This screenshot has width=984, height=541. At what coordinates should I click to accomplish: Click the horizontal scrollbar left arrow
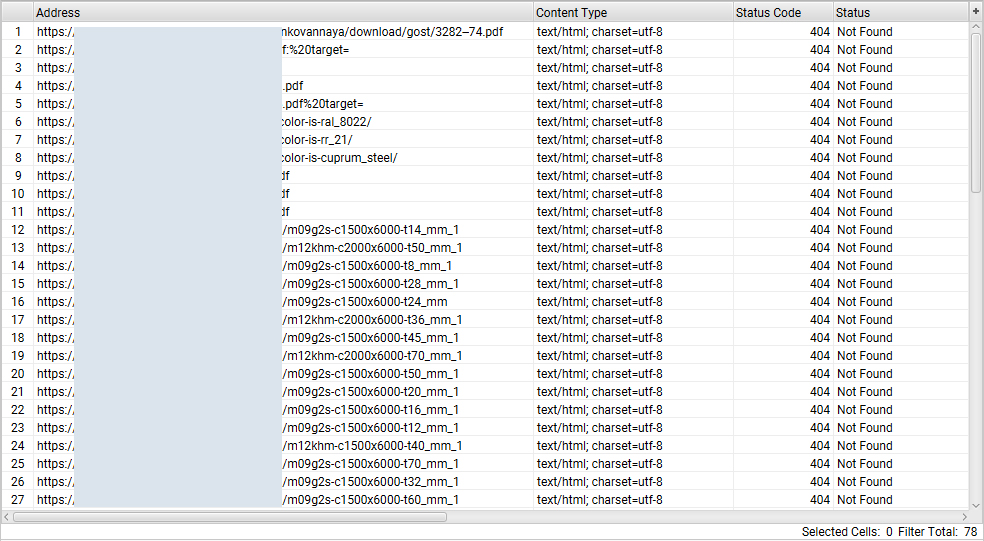click(x=7, y=517)
